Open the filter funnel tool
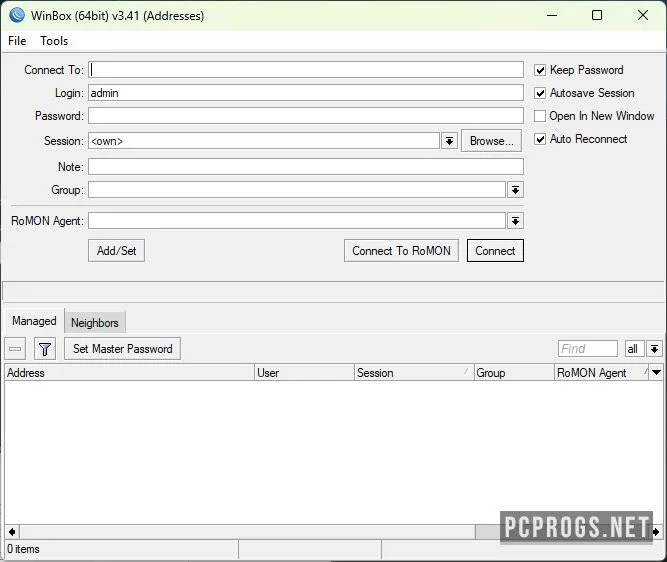Viewport: 667px width, 562px height. [45, 349]
